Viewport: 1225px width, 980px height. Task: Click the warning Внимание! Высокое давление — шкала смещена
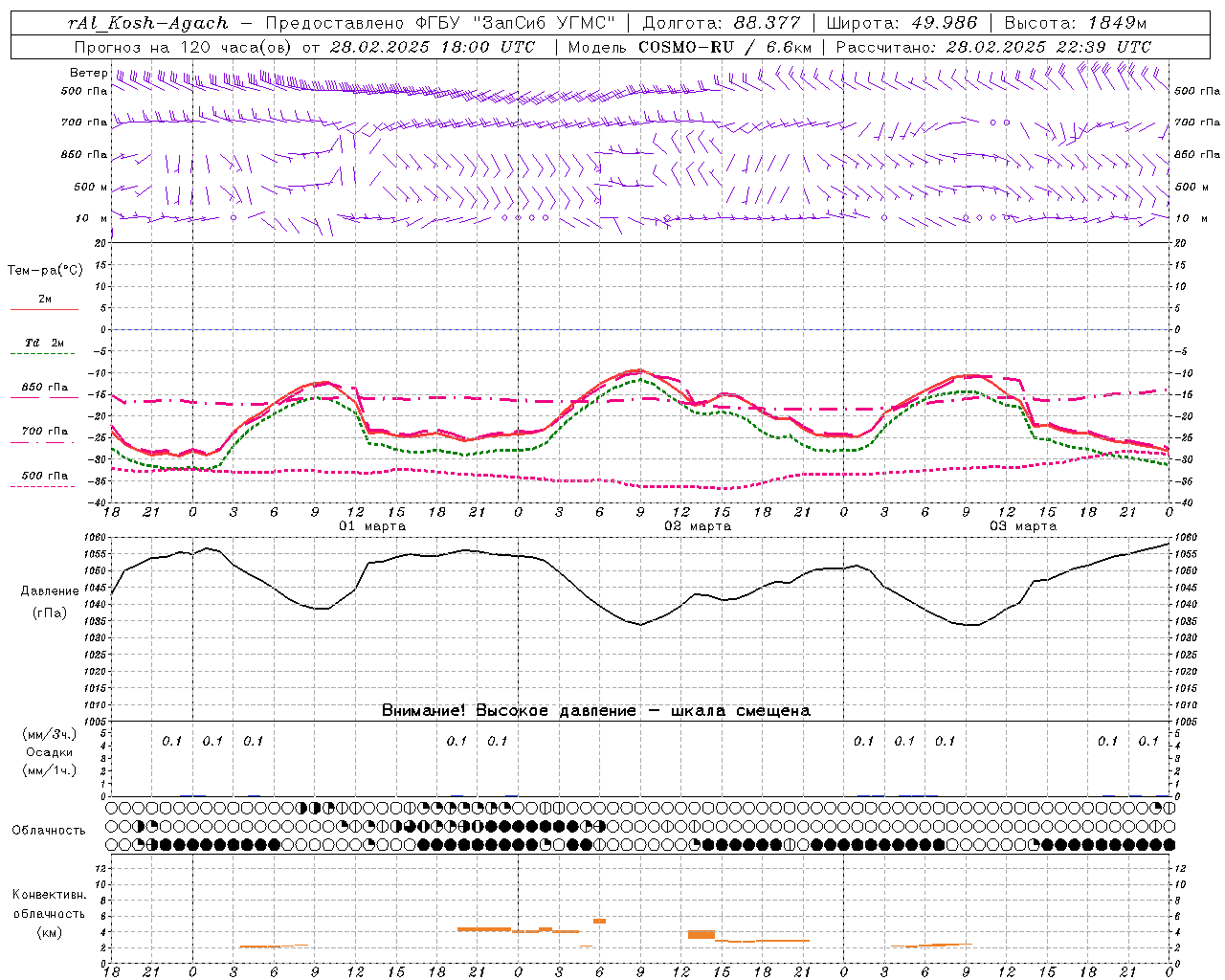(x=596, y=710)
